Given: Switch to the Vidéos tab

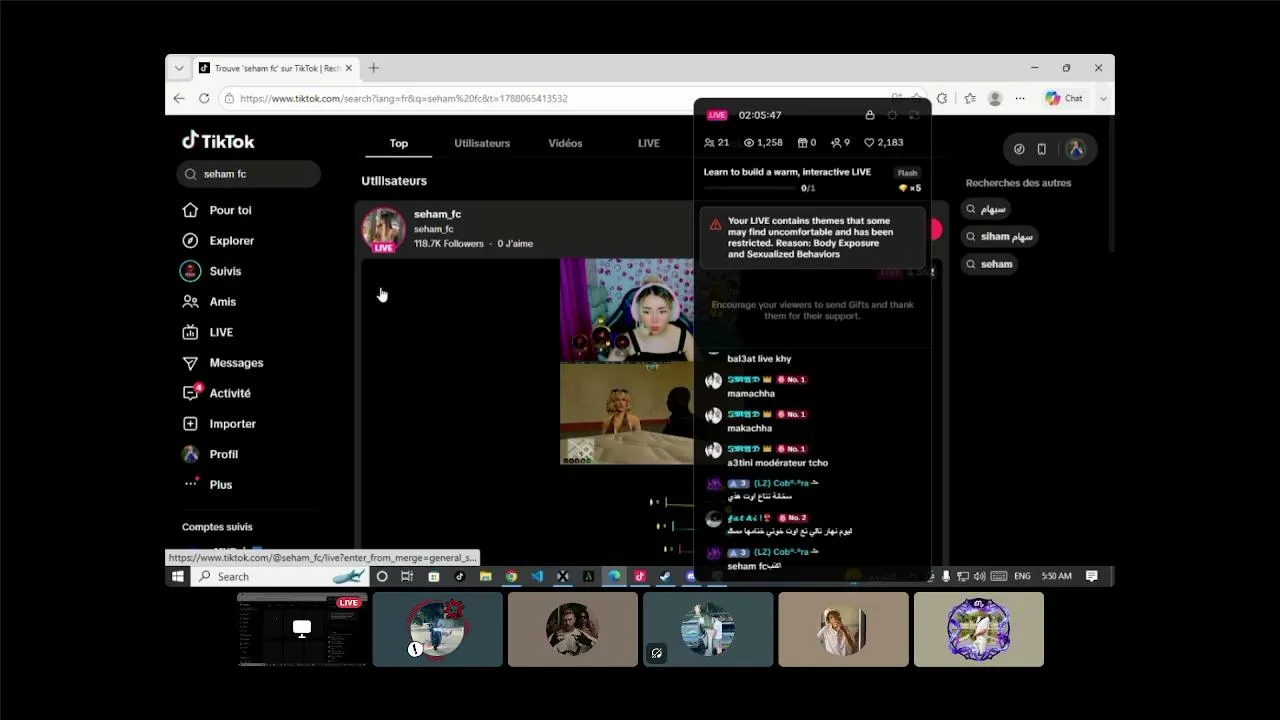Looking at the screenshot, I should (565, 143).
